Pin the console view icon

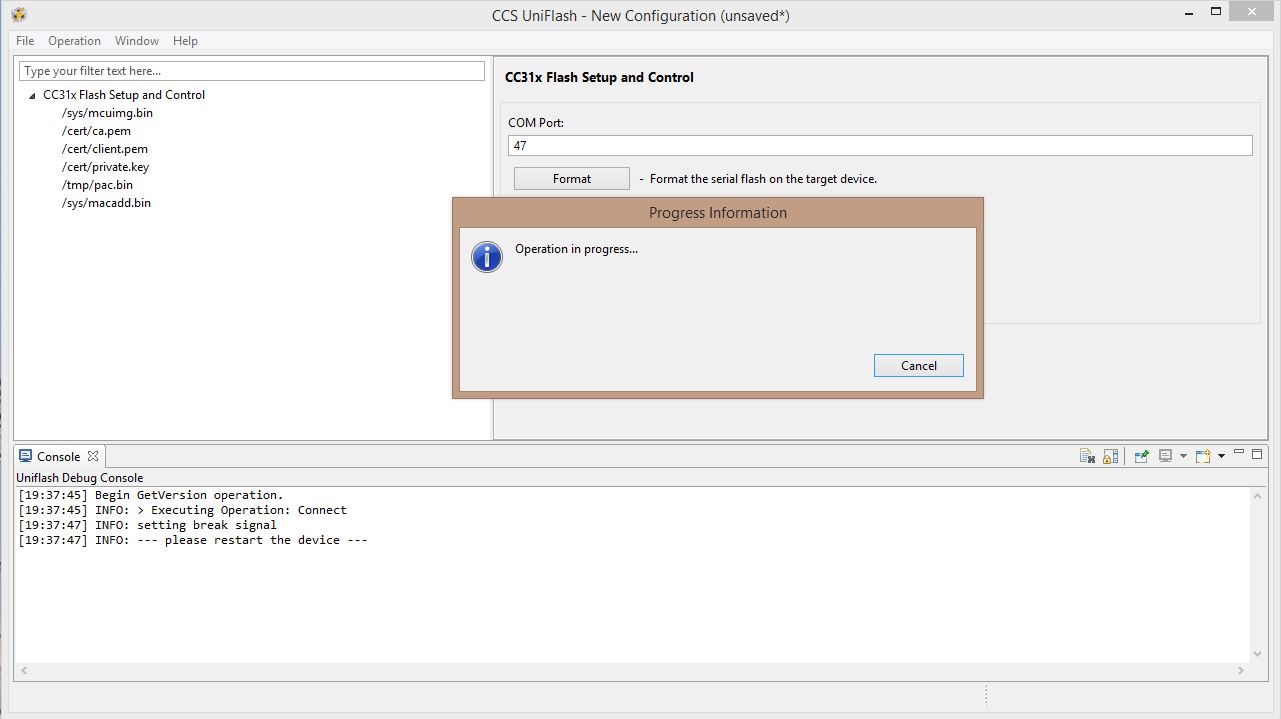tap(1142, 456)
